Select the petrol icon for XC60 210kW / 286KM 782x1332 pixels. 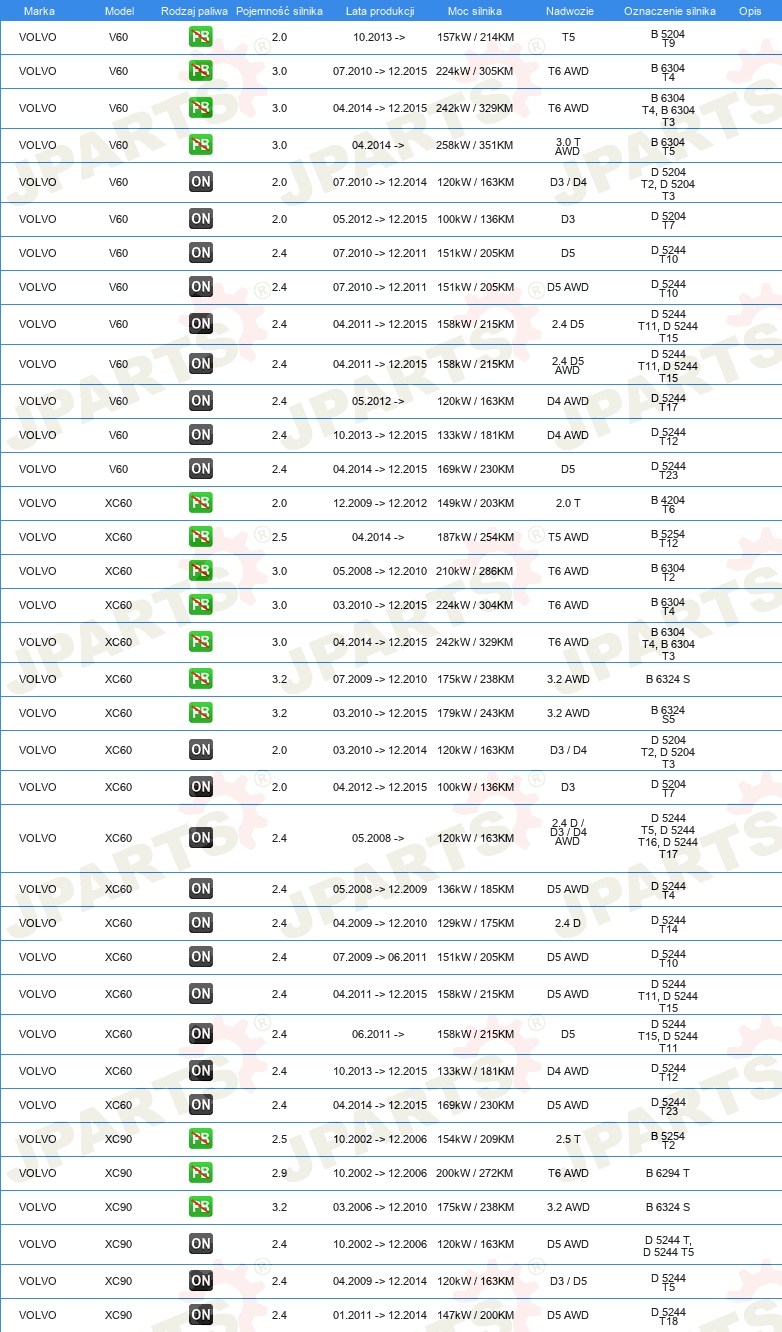(201, 571)
